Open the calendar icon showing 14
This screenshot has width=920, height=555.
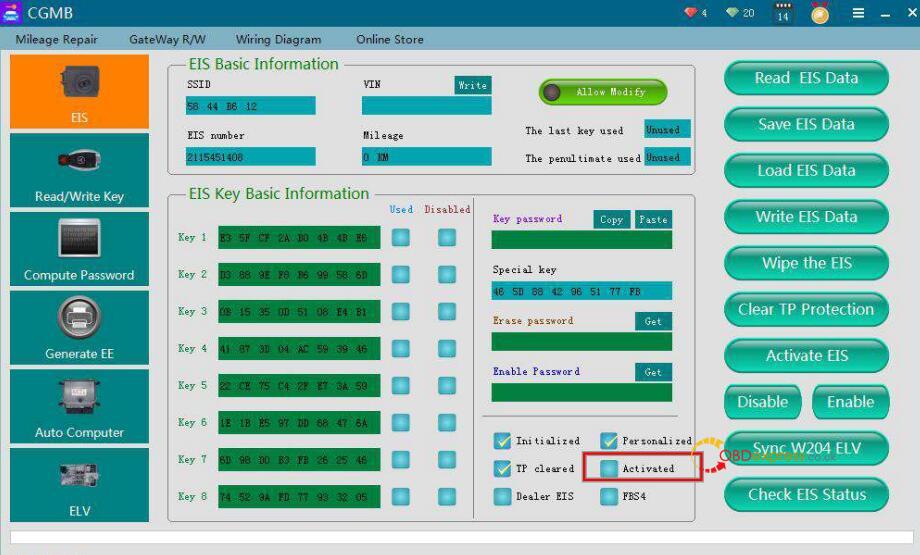[783, 12]
